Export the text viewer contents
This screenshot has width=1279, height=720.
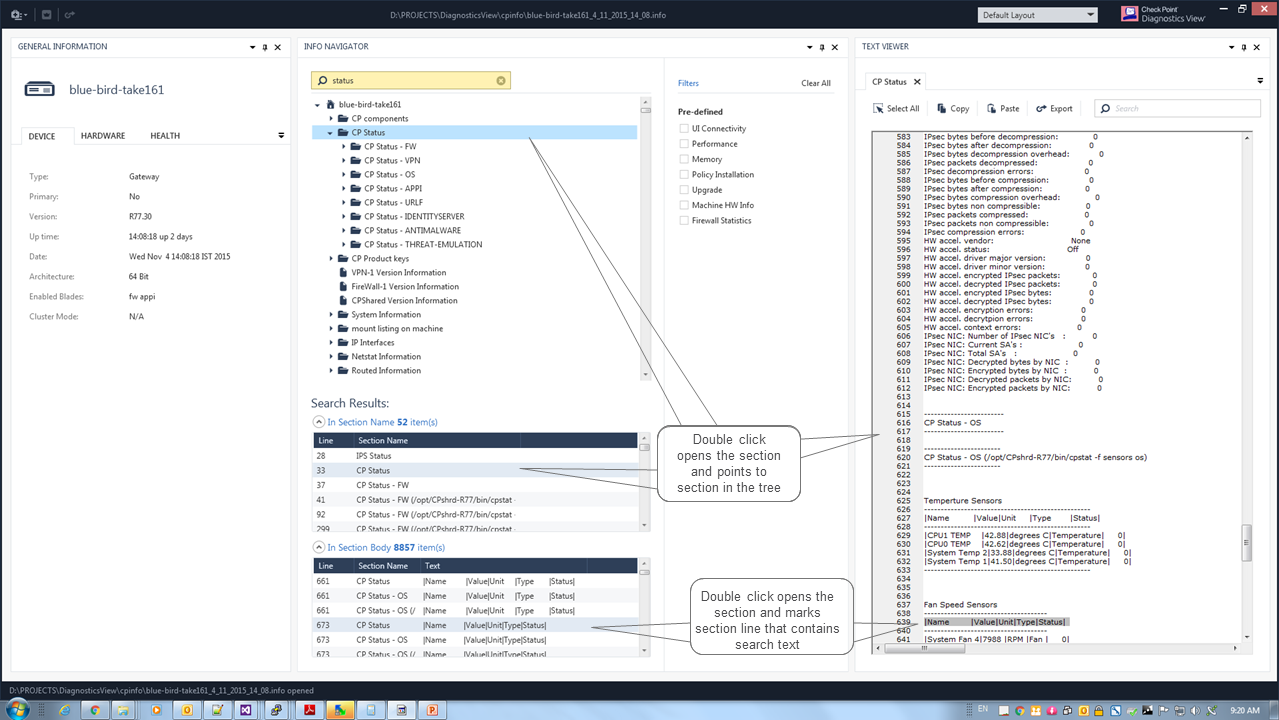(1054, 108)
